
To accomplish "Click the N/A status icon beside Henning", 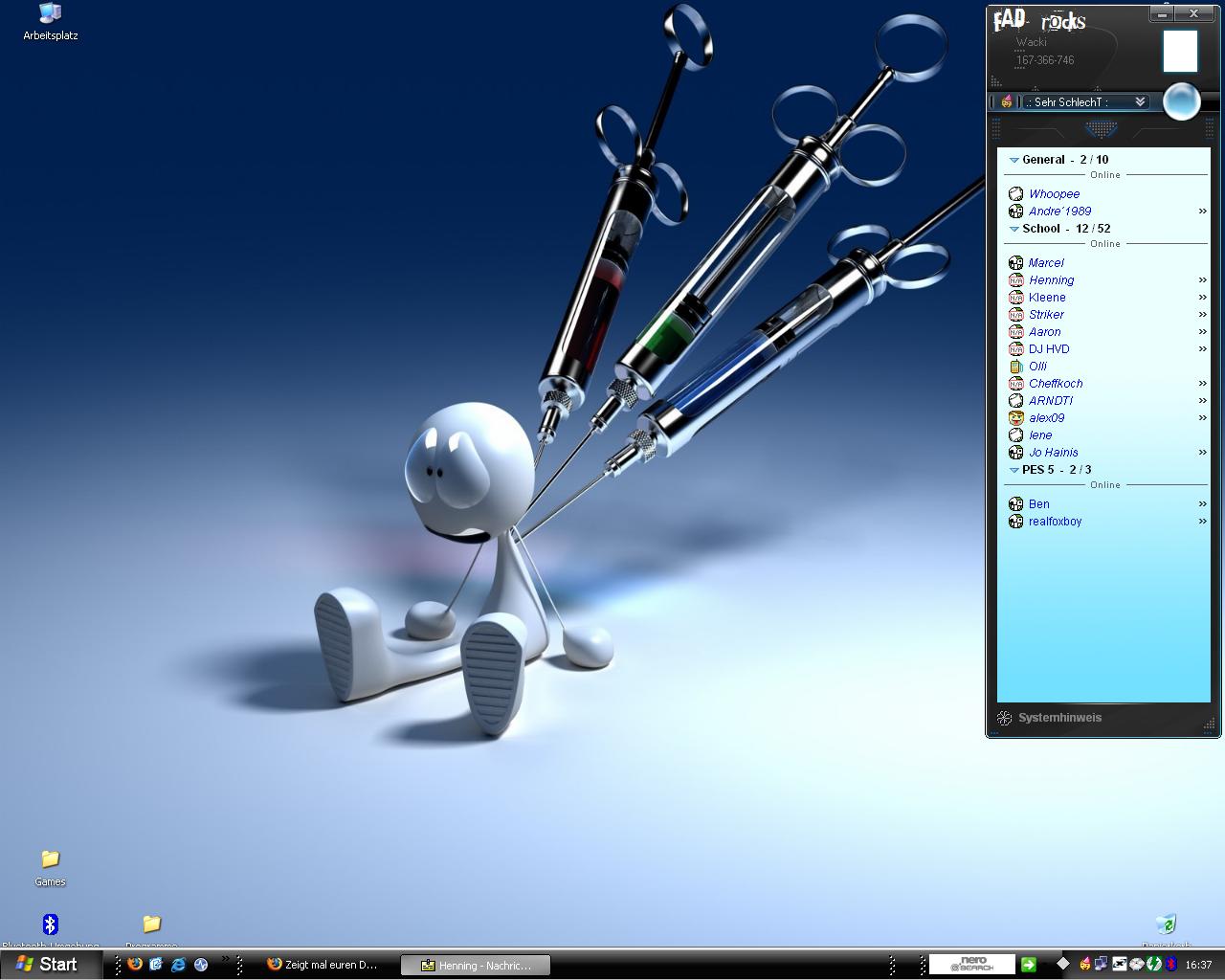I will pos(1015,280).
